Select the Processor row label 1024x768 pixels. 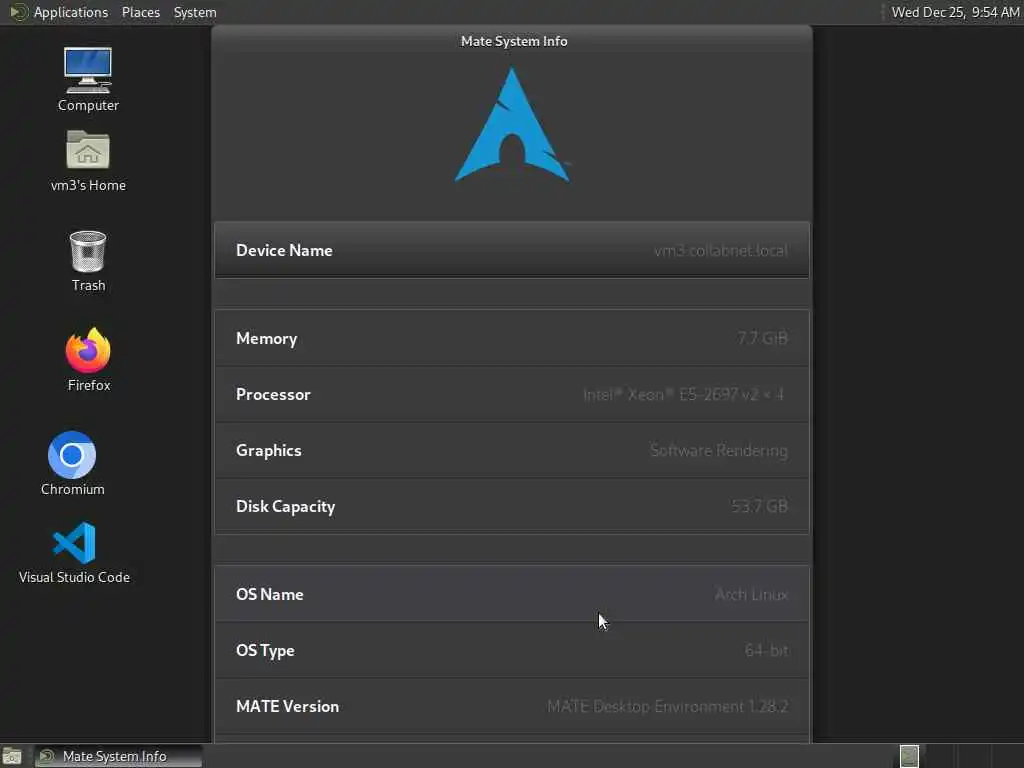(273, 394)
